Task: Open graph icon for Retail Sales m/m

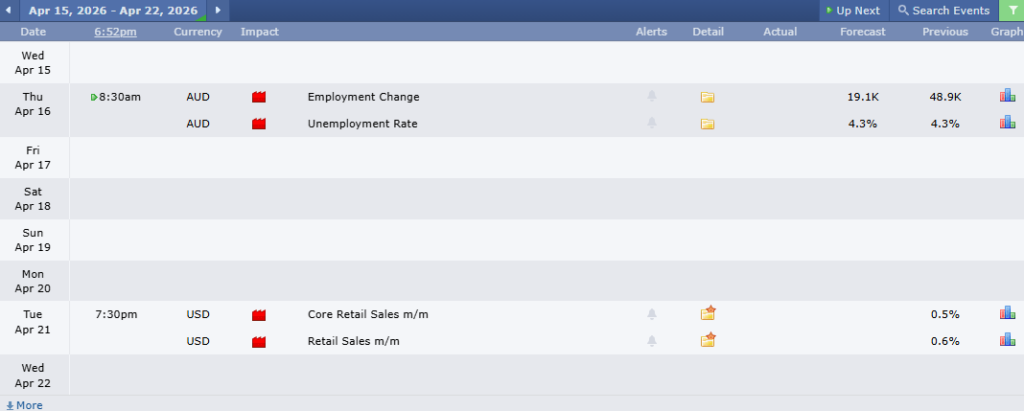Action: (1007, 340)
